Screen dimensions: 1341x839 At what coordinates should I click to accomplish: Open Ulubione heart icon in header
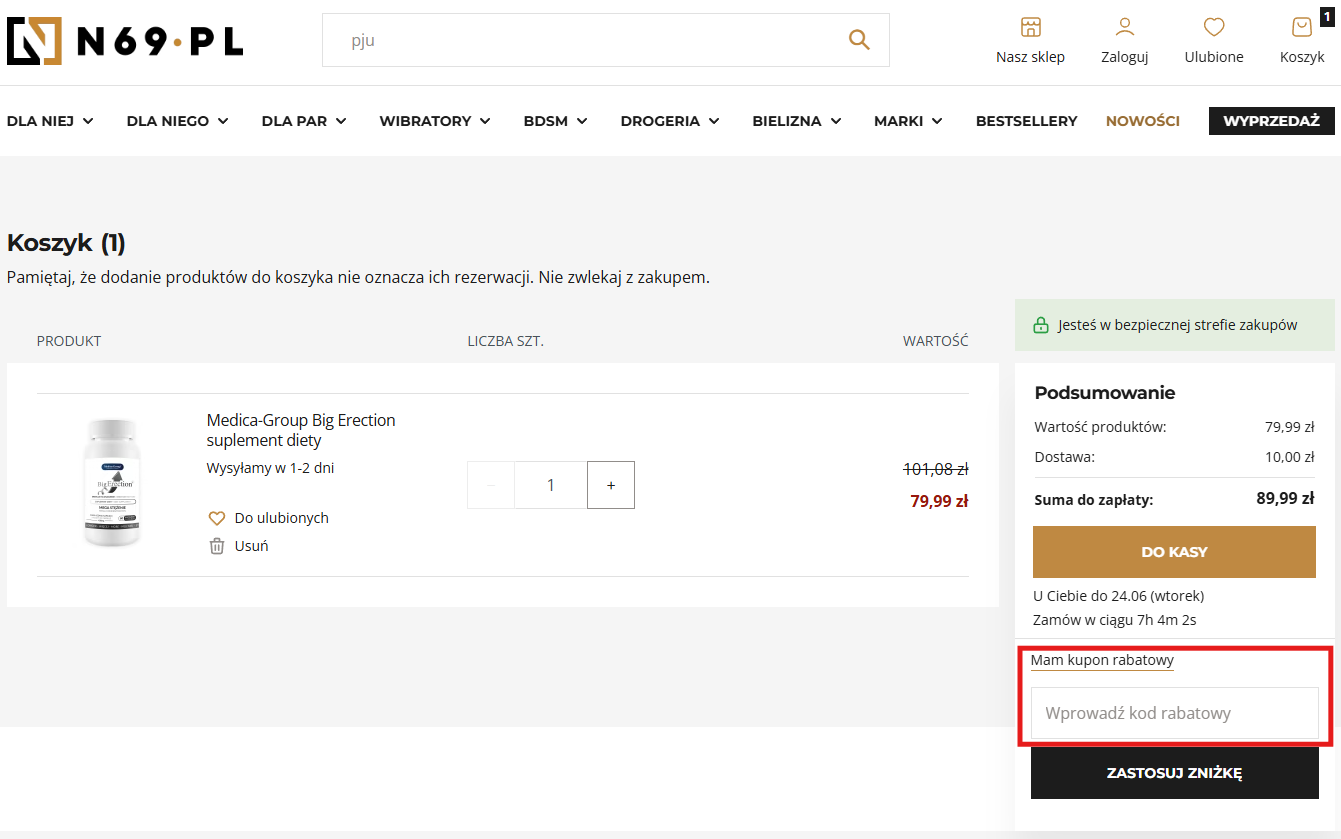click(x=1213, y=27)
